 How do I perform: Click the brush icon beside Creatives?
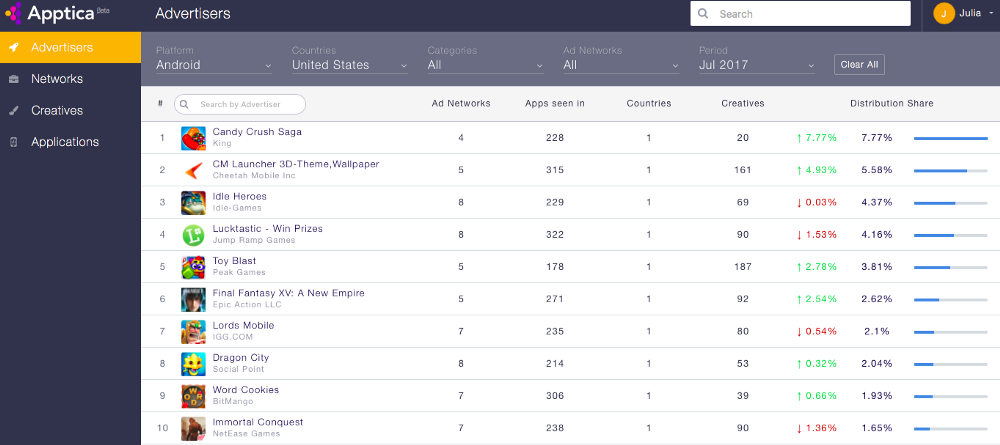tap(13, 110)
